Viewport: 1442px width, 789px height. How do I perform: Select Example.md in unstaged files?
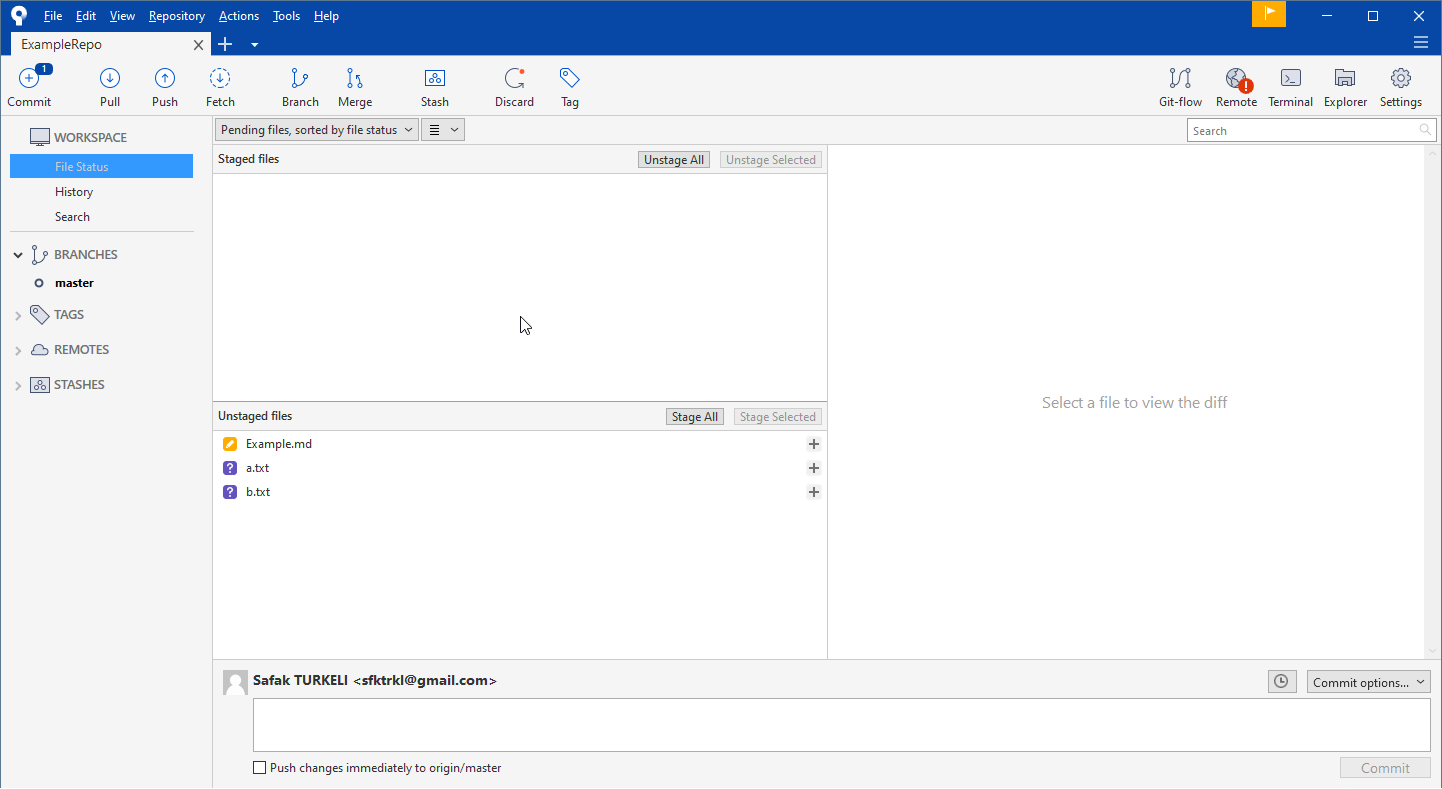point(520,444)
